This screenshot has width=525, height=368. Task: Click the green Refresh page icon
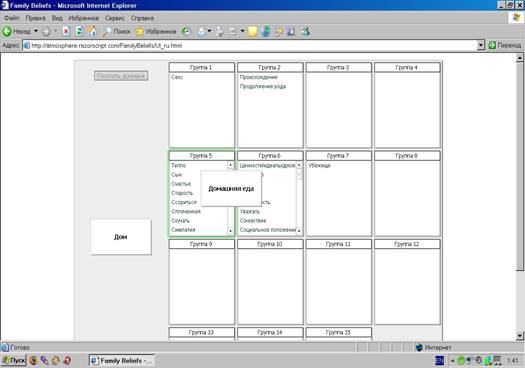click(79, 31)
